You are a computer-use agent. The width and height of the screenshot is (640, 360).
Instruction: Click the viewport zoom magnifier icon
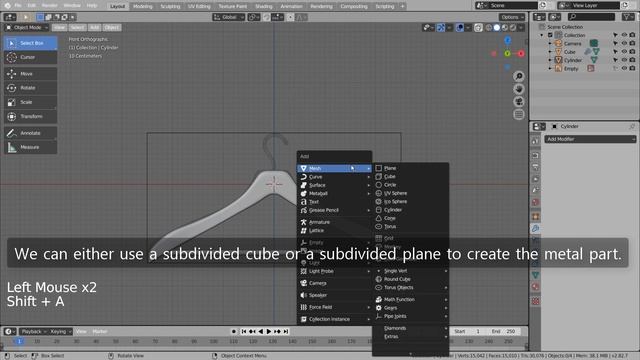(519, 76)
